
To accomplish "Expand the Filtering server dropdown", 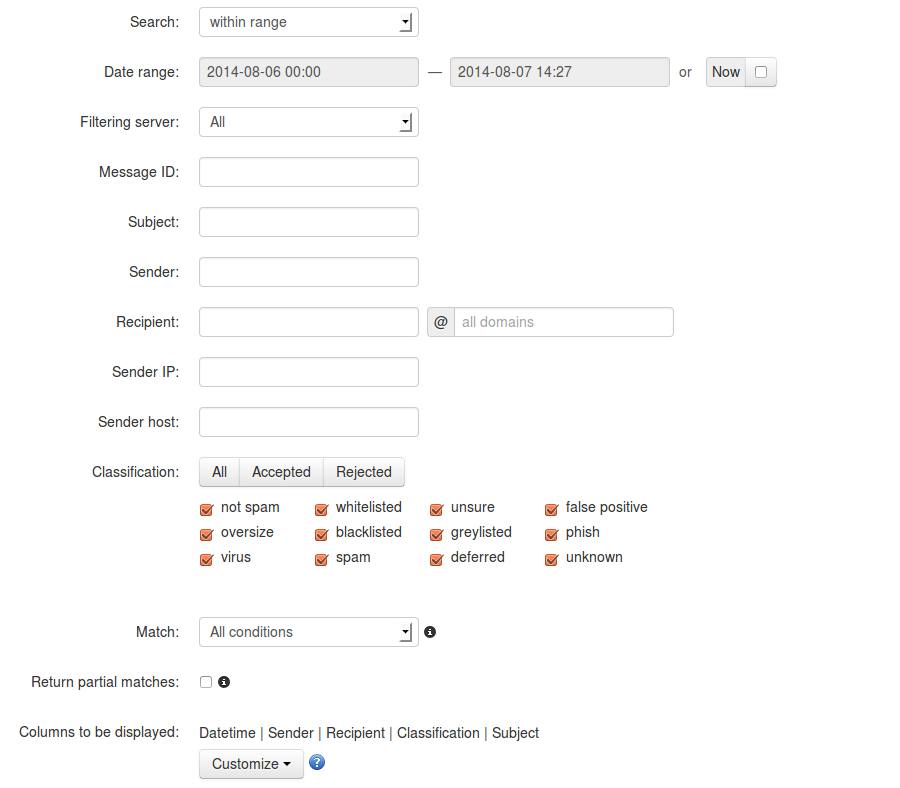I will click(308, 122).
